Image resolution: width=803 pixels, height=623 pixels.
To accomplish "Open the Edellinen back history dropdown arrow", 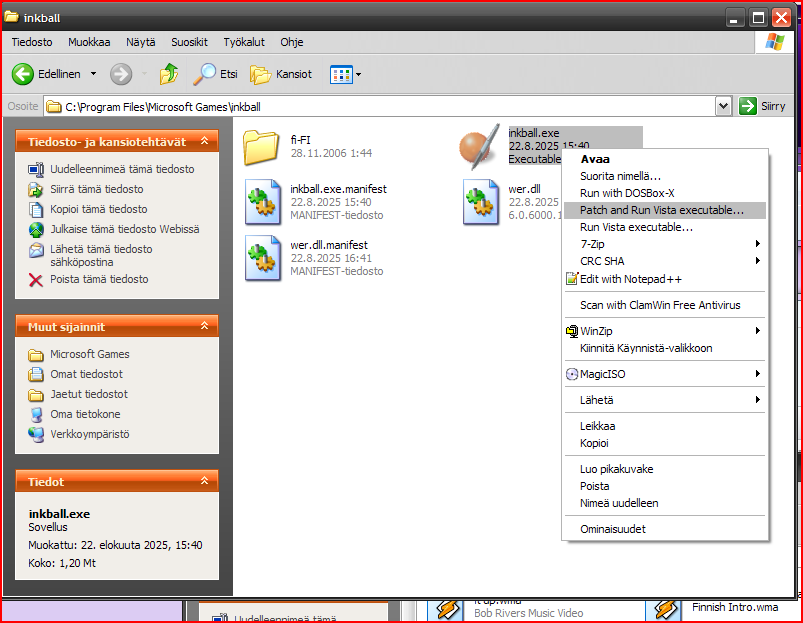I will 94,74.
